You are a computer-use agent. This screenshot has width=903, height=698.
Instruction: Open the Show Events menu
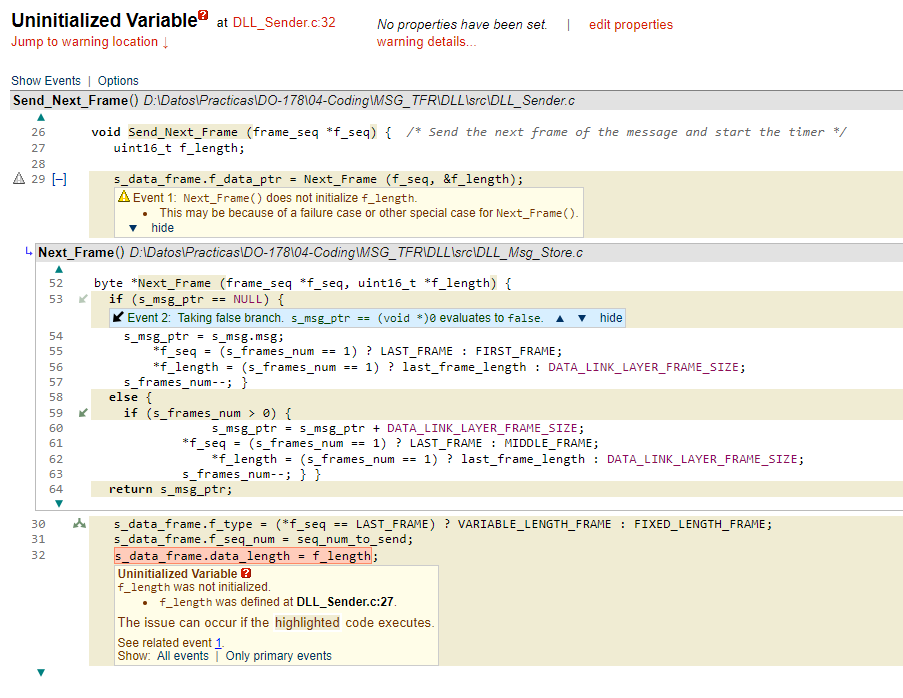click(x=46, y=81)
